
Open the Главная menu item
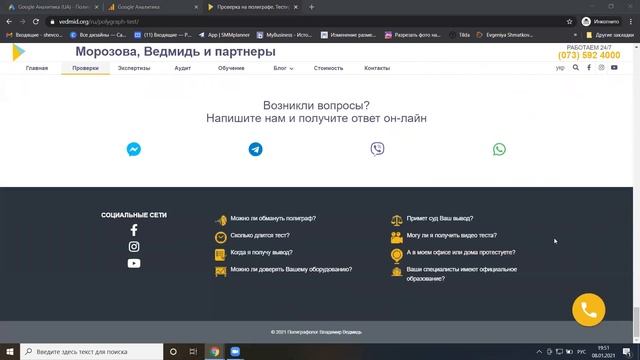[x=37, y=68]
